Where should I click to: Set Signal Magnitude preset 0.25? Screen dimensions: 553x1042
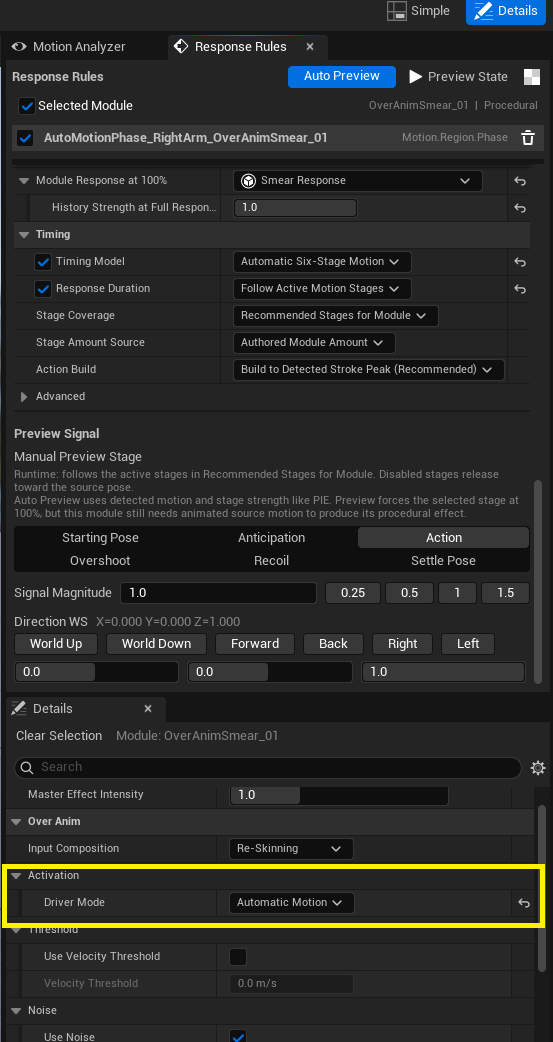pos(353,593)
